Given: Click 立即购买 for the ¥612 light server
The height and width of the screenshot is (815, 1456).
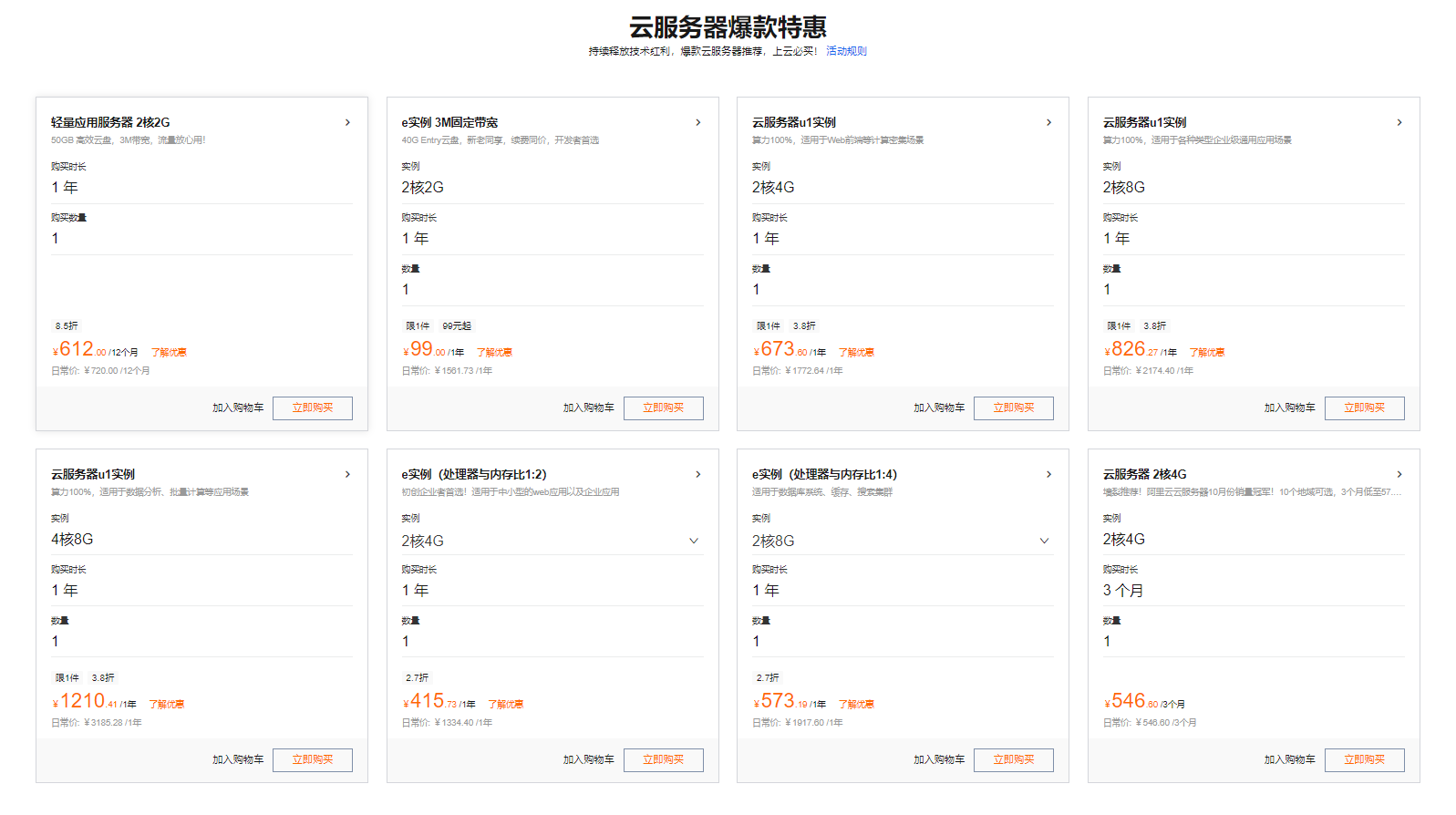Looking at the screenshot, I should 313,407.
